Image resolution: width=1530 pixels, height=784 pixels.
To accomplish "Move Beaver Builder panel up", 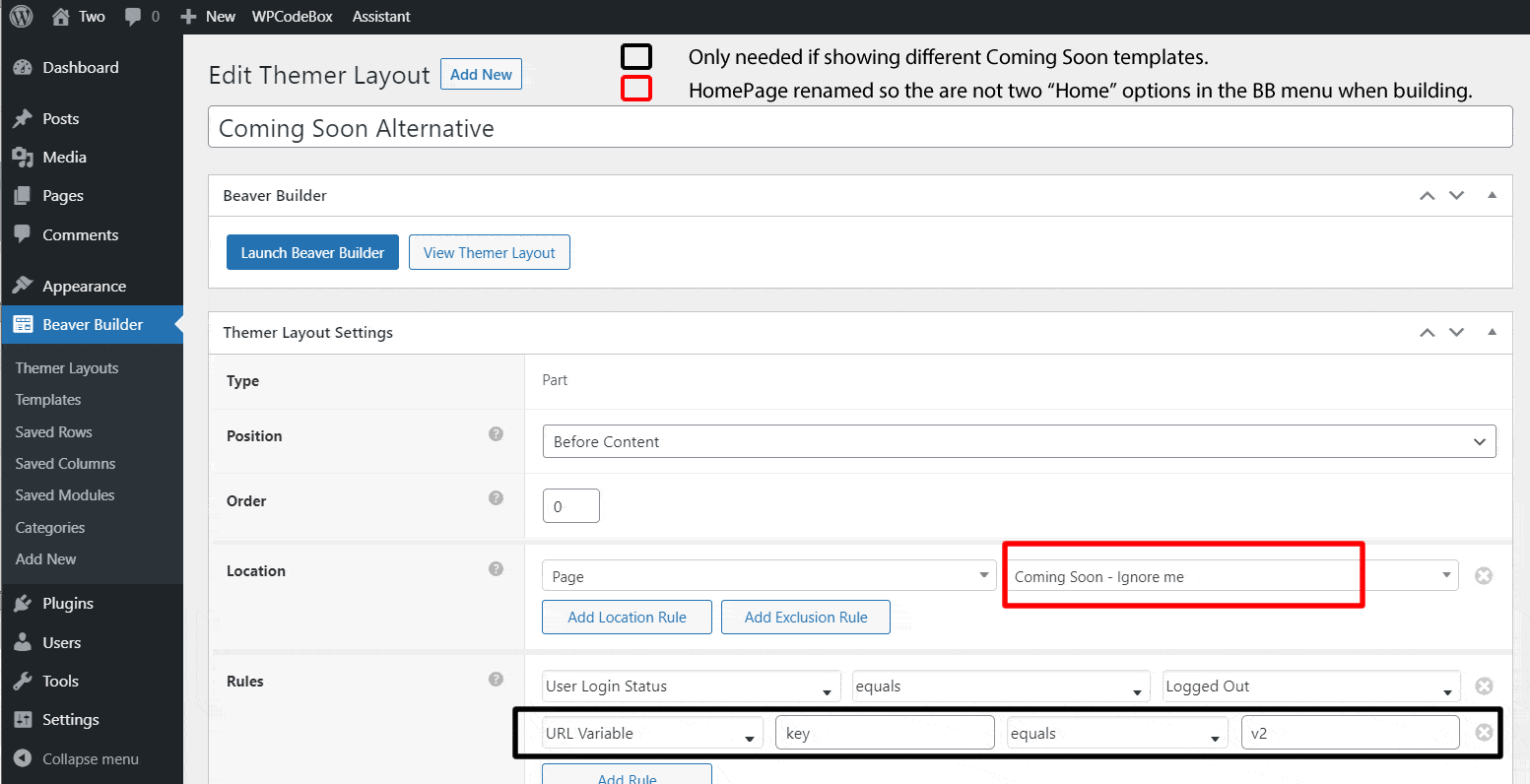I will (1428, 195).
